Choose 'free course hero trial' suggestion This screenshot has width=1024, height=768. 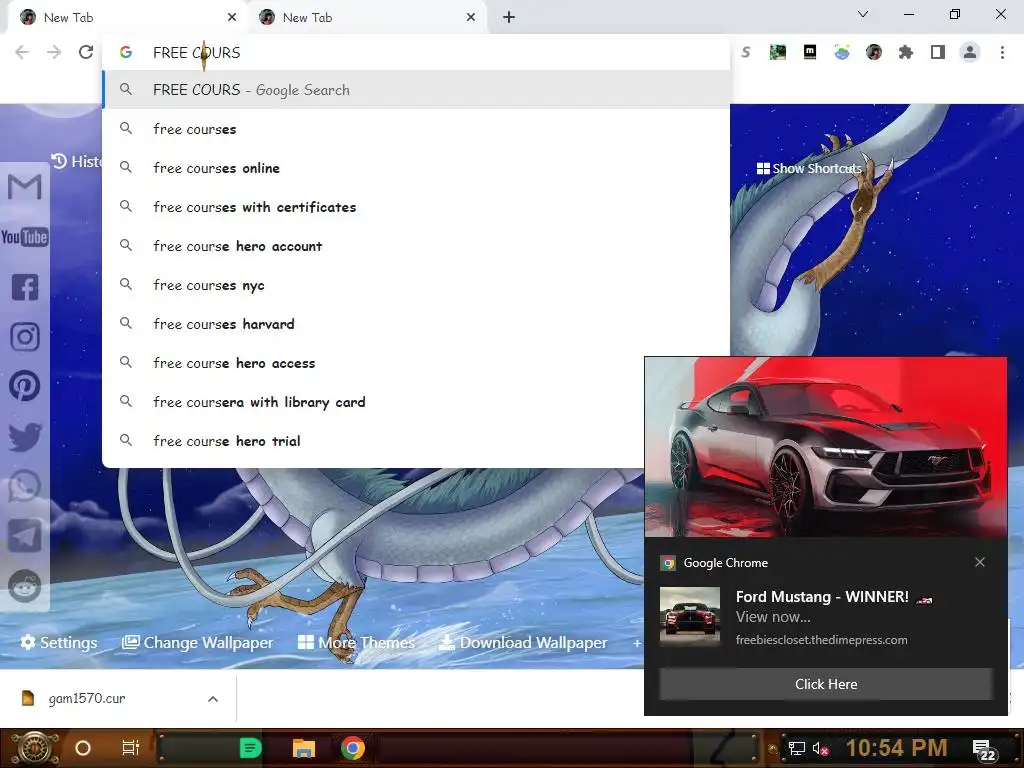point(373,441)
